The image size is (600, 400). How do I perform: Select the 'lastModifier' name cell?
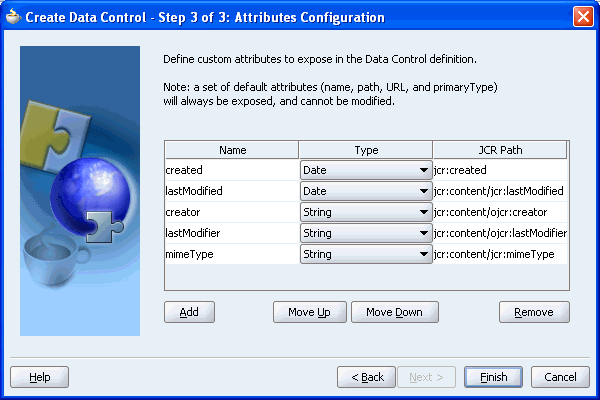232,233
